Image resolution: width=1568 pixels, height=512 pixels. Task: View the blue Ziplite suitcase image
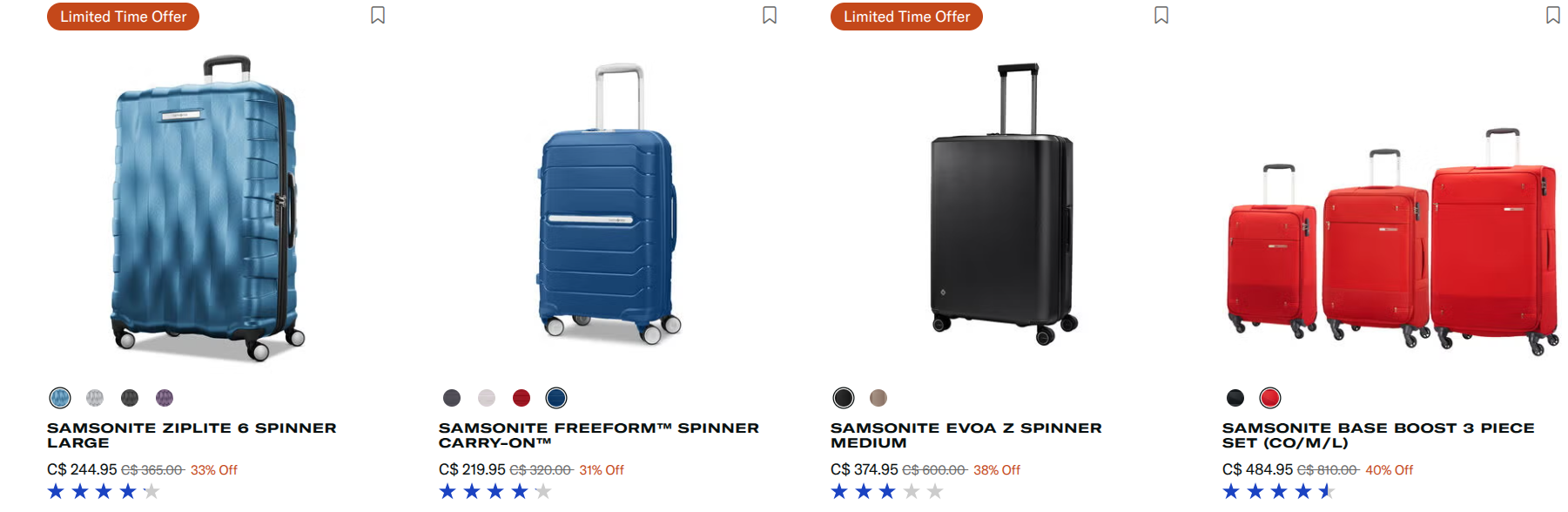207,209
